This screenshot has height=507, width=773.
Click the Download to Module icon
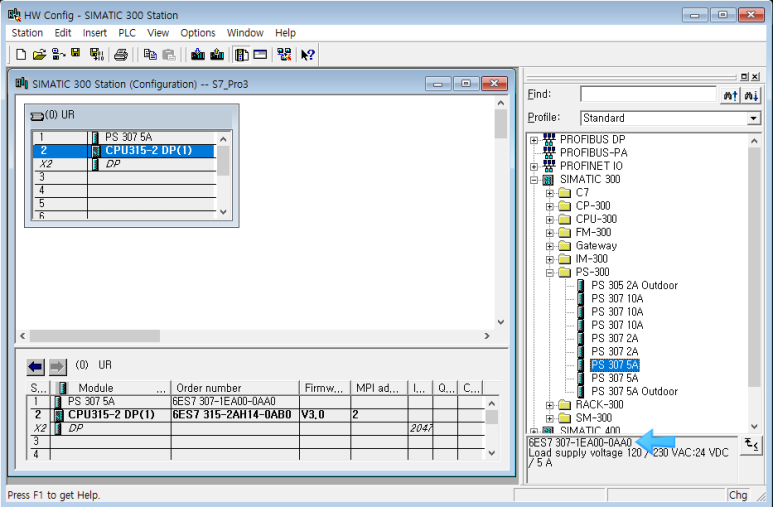pyautogui.click(x=198, y=54)
